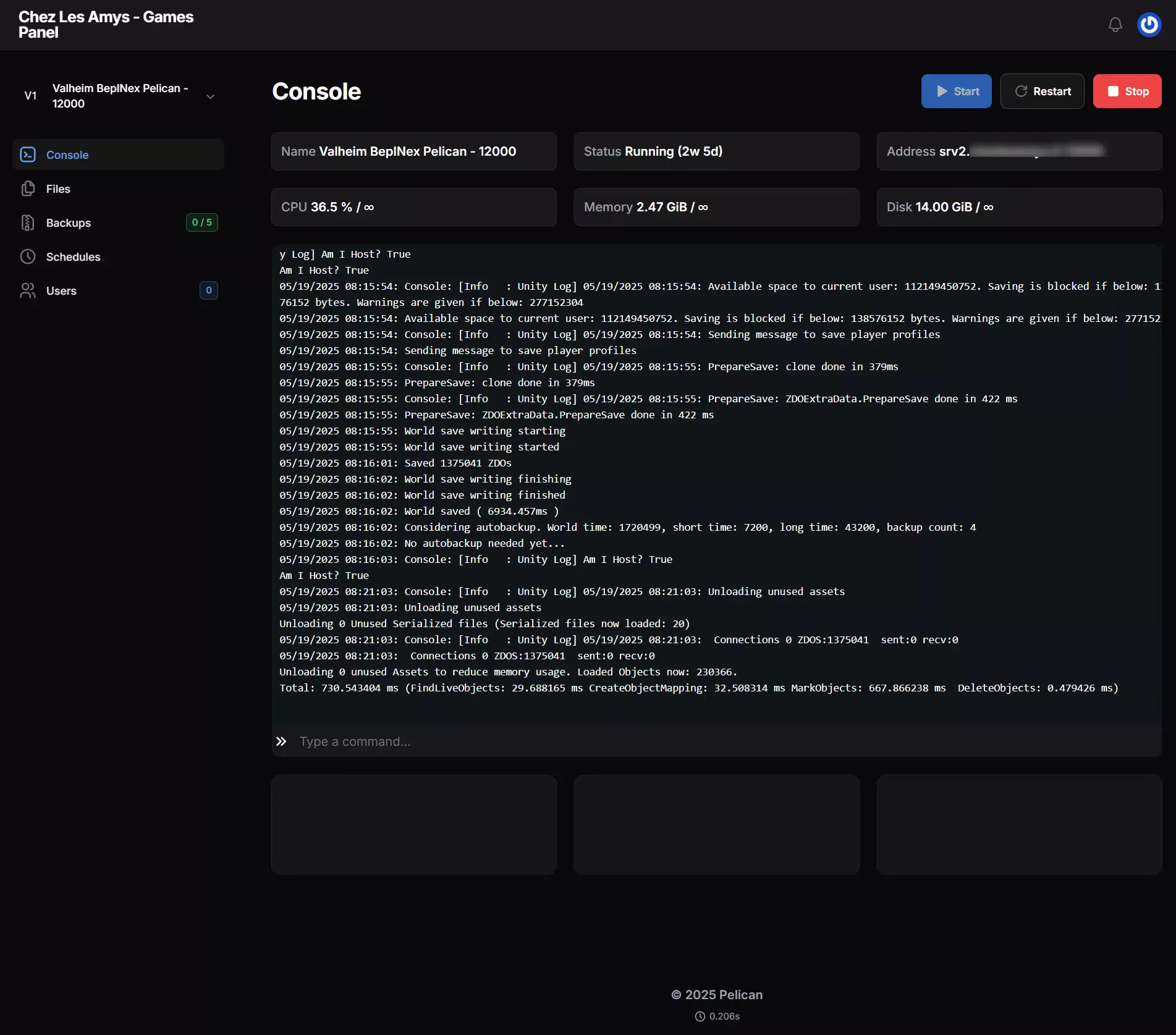Click log line 'World save writing starting'
1176x1035 pixels.
(422, 431)
